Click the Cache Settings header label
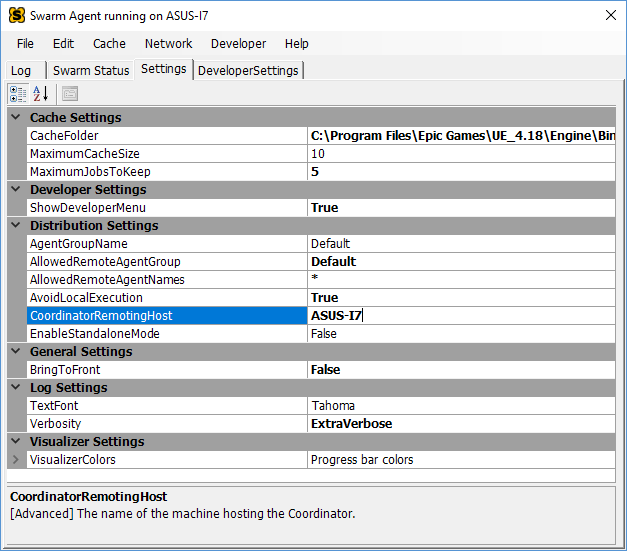The width and height of the screenshot is (627, 551). [x=76, y=118]
